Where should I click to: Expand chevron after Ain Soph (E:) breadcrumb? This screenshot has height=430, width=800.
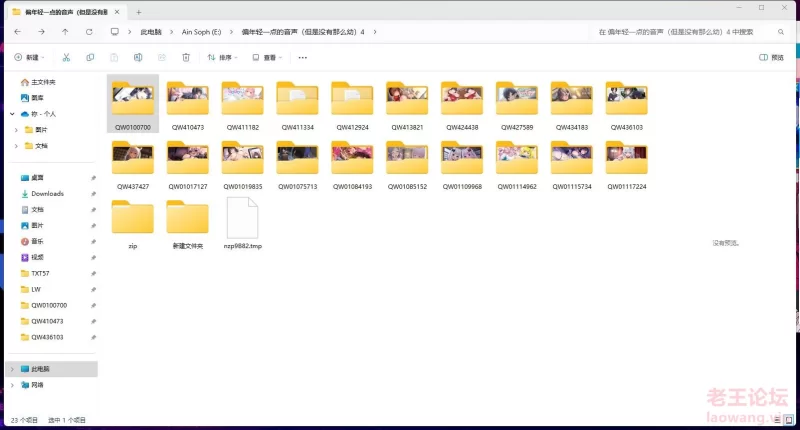tap(231, 32)
